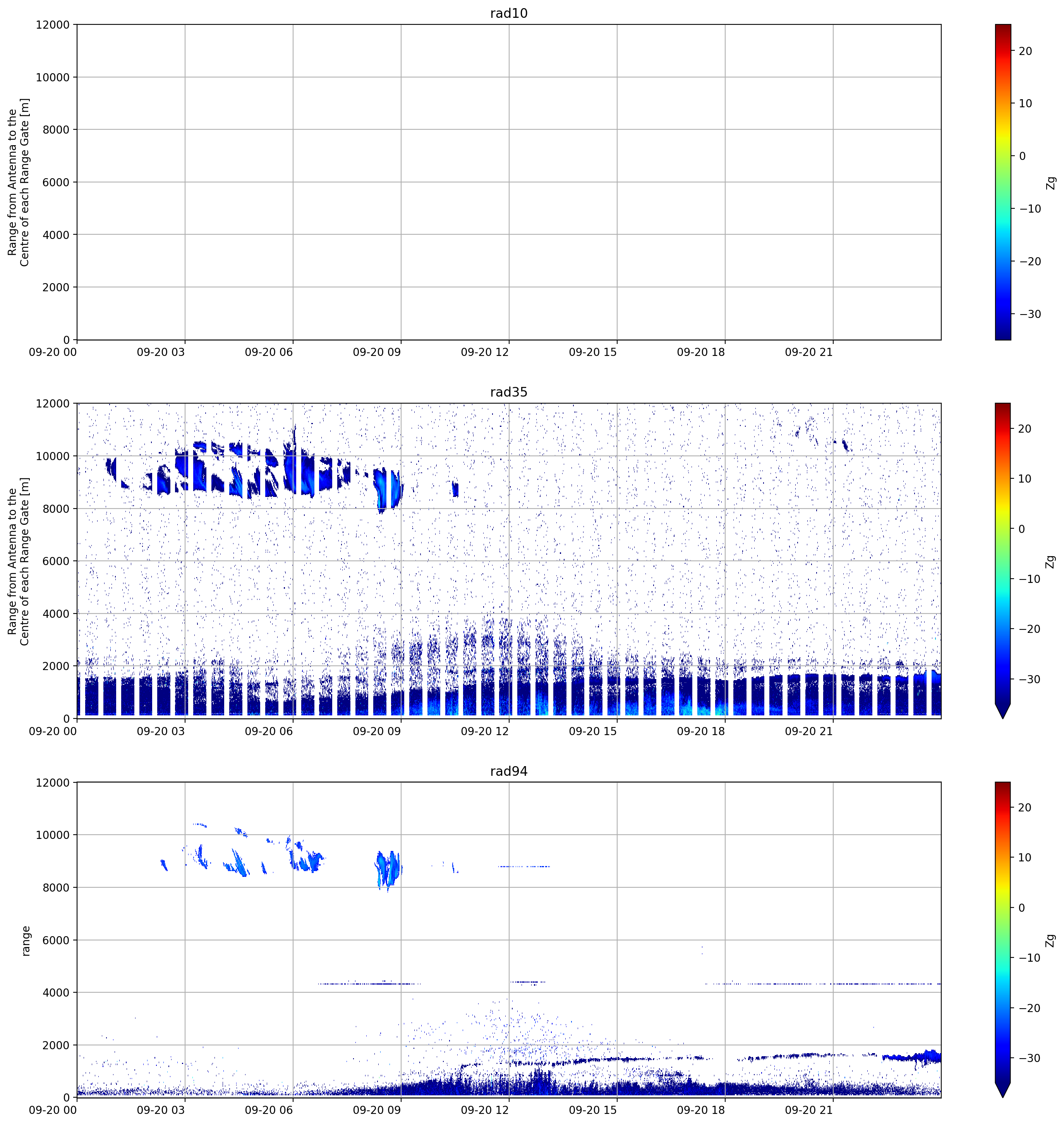Click '09-20 15' tick under rad94 plot
Viewport: 1064px width, 1124px height.
click(x=593, y=1110)
